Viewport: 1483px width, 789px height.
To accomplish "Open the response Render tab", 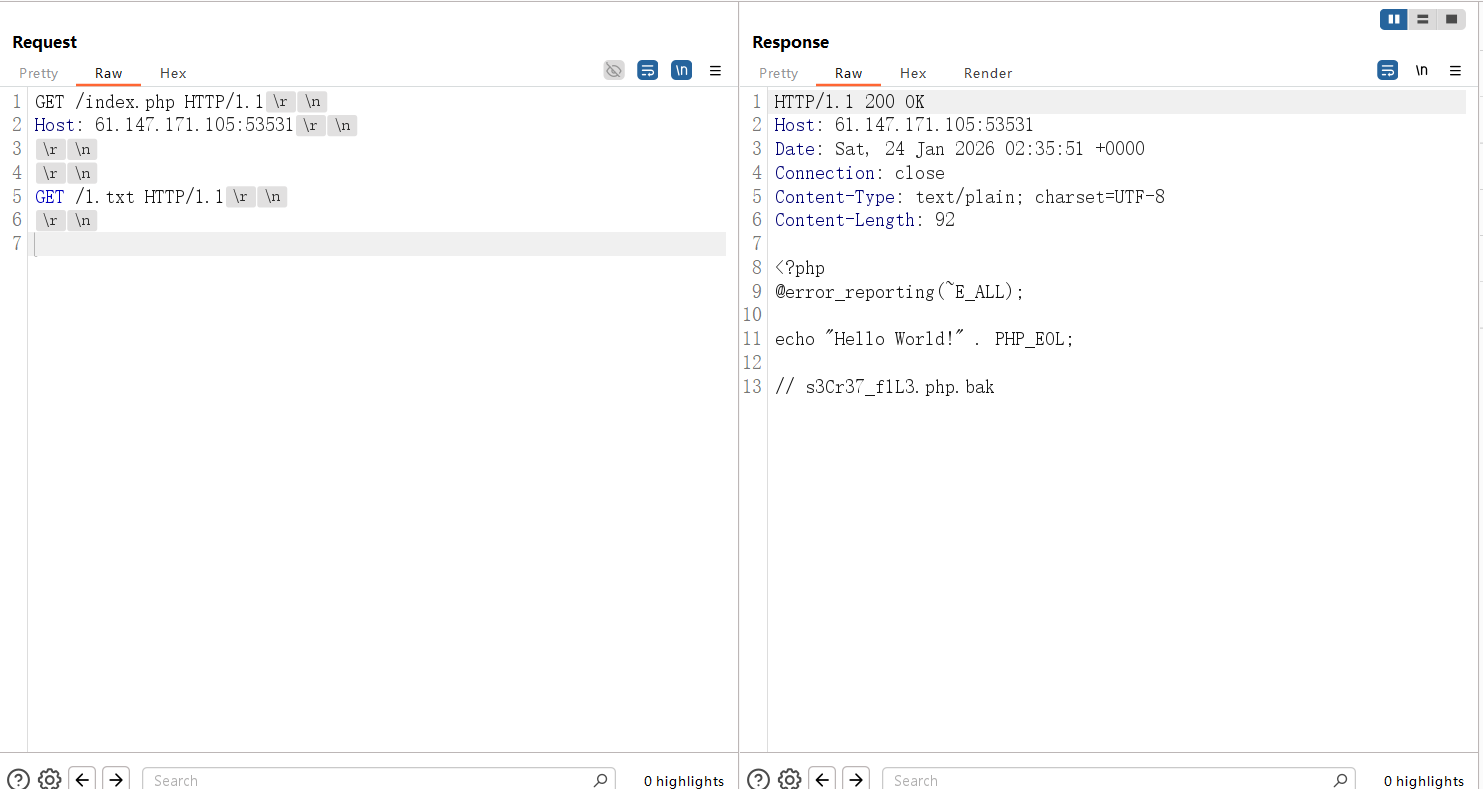I will [x=987, y=73].
